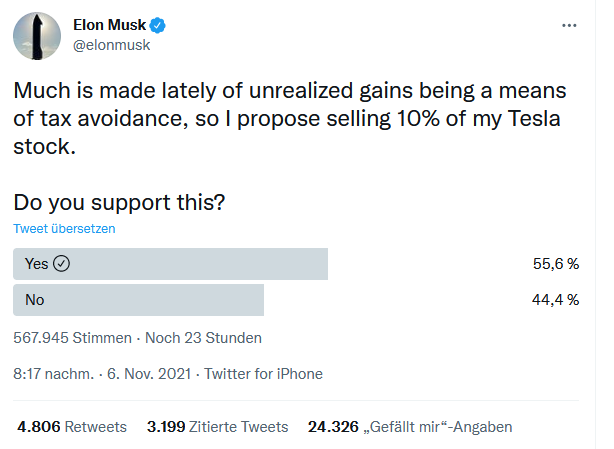Screen dimensions: 614x449
Task: Open Elon Musk's profile picture
Action: pos(37,37)
